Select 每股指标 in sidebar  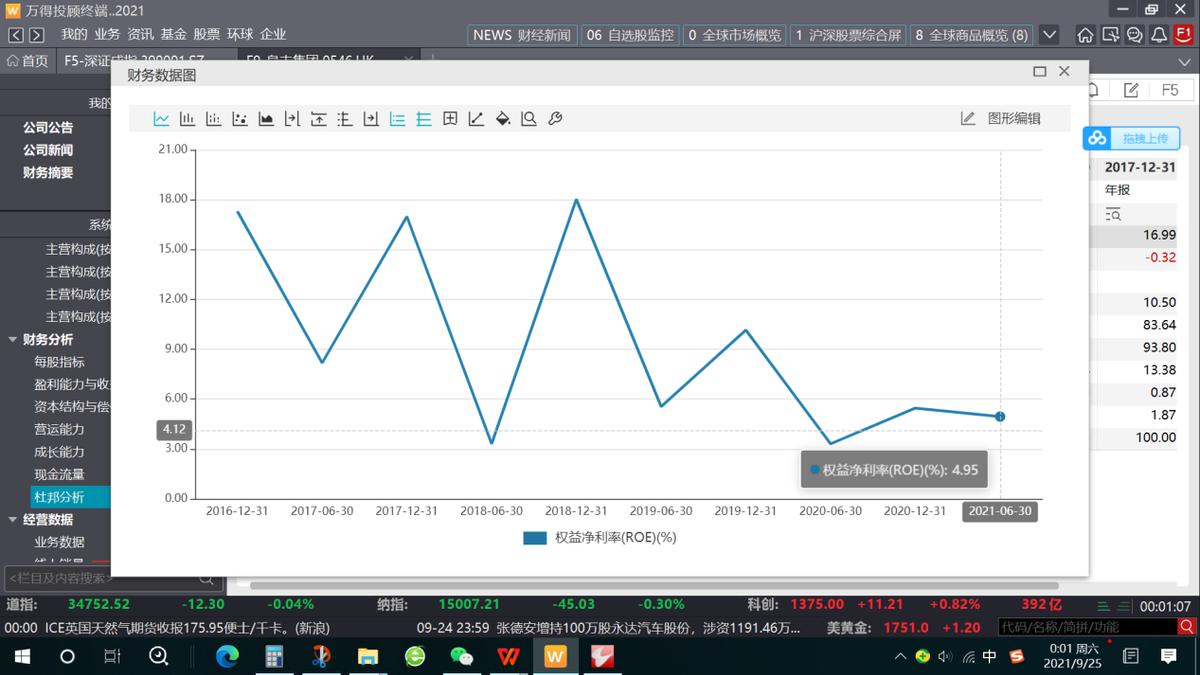pyautogui.click(x=60, y=362)
